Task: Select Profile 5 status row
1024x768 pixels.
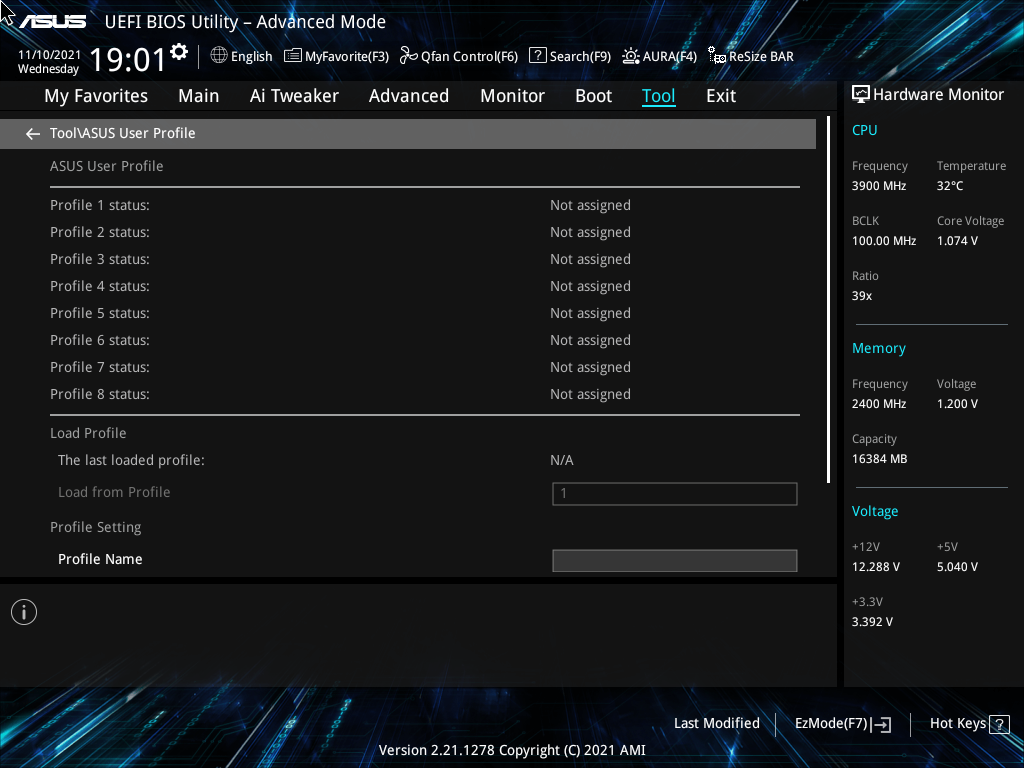Action: (424, 313)
